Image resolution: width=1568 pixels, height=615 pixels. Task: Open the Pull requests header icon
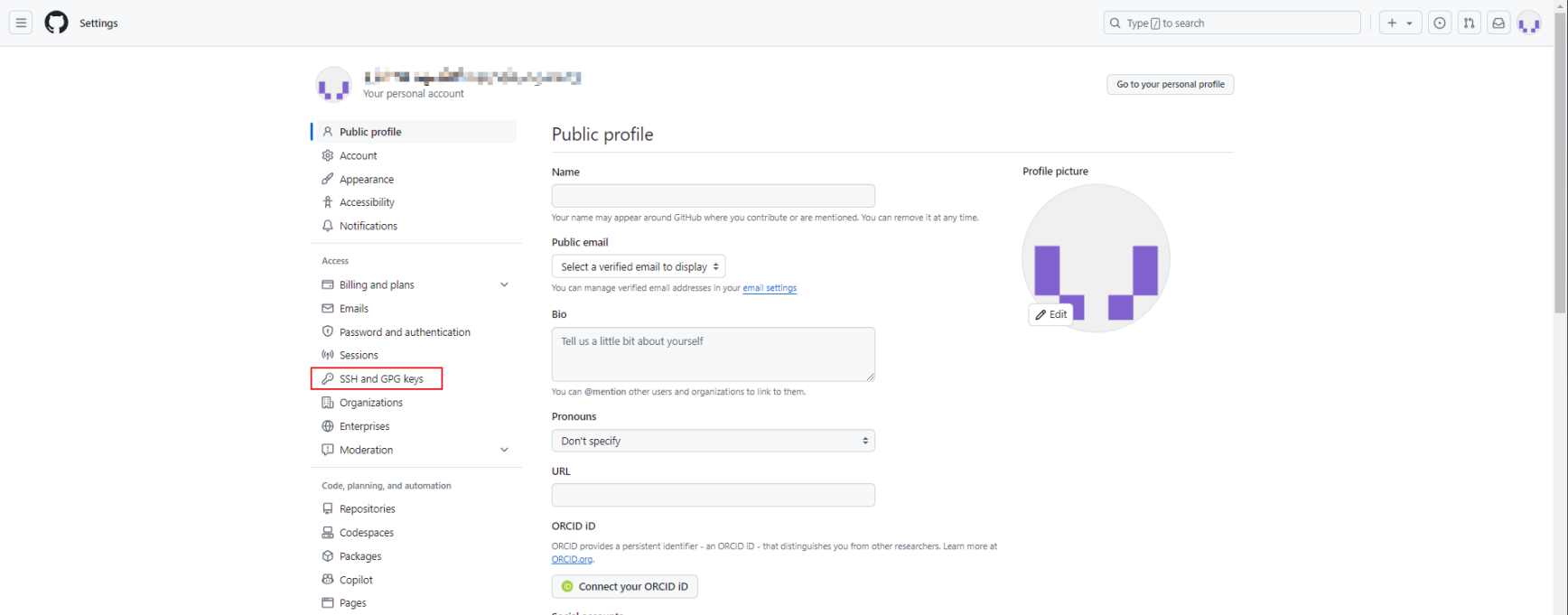tap(1470, 23)
